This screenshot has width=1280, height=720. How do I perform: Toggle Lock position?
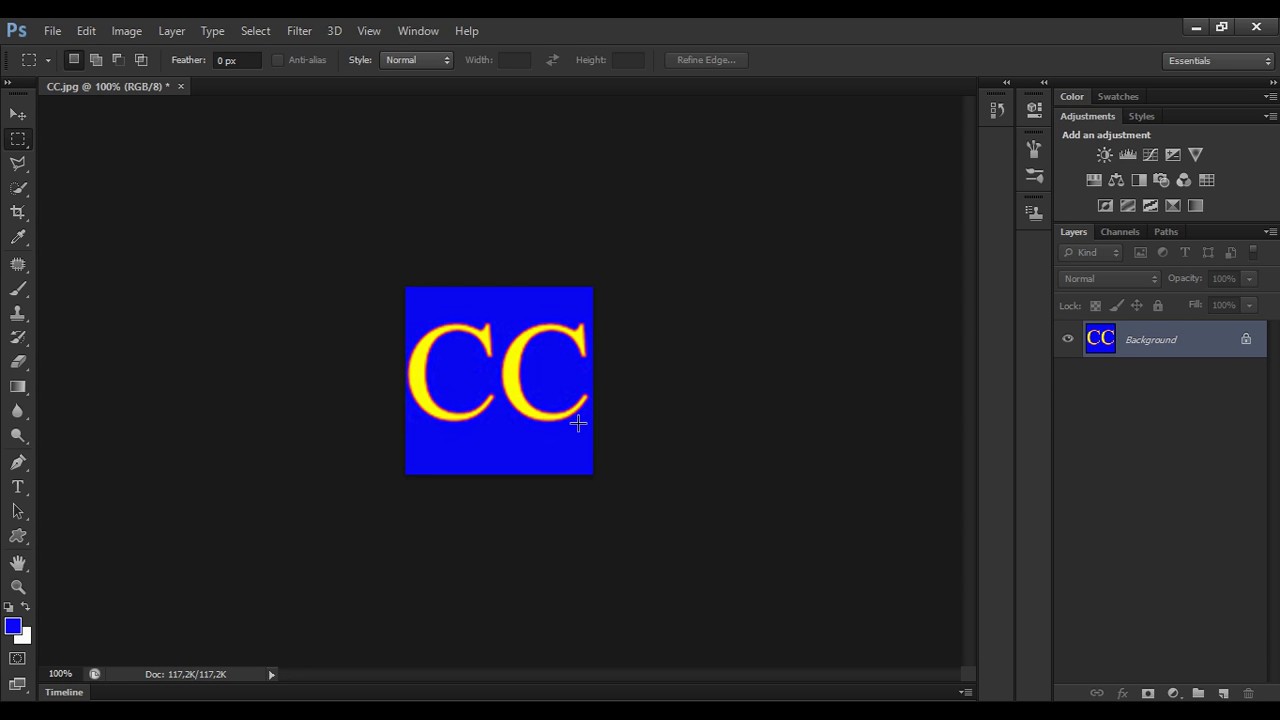tap(1137, 306)
